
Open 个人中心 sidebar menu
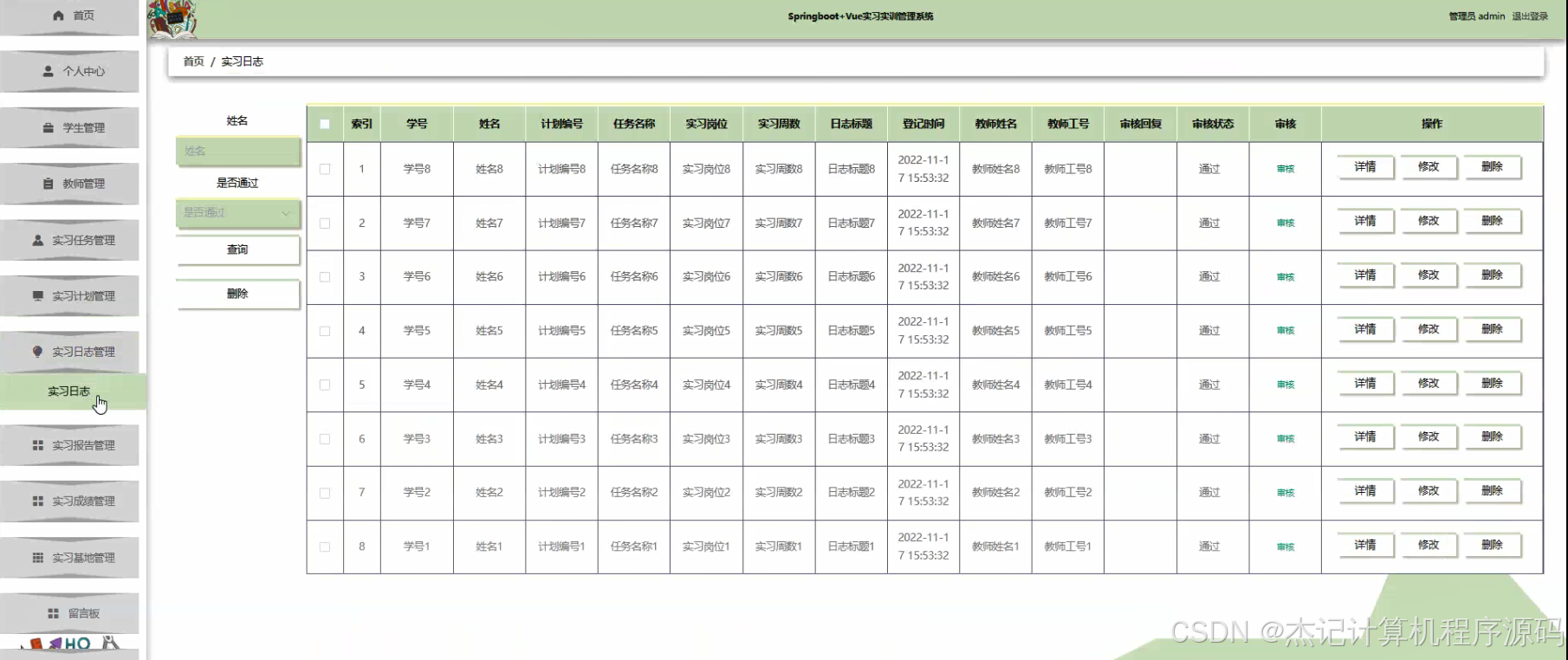pyautogui.click(x=69, y=71)
